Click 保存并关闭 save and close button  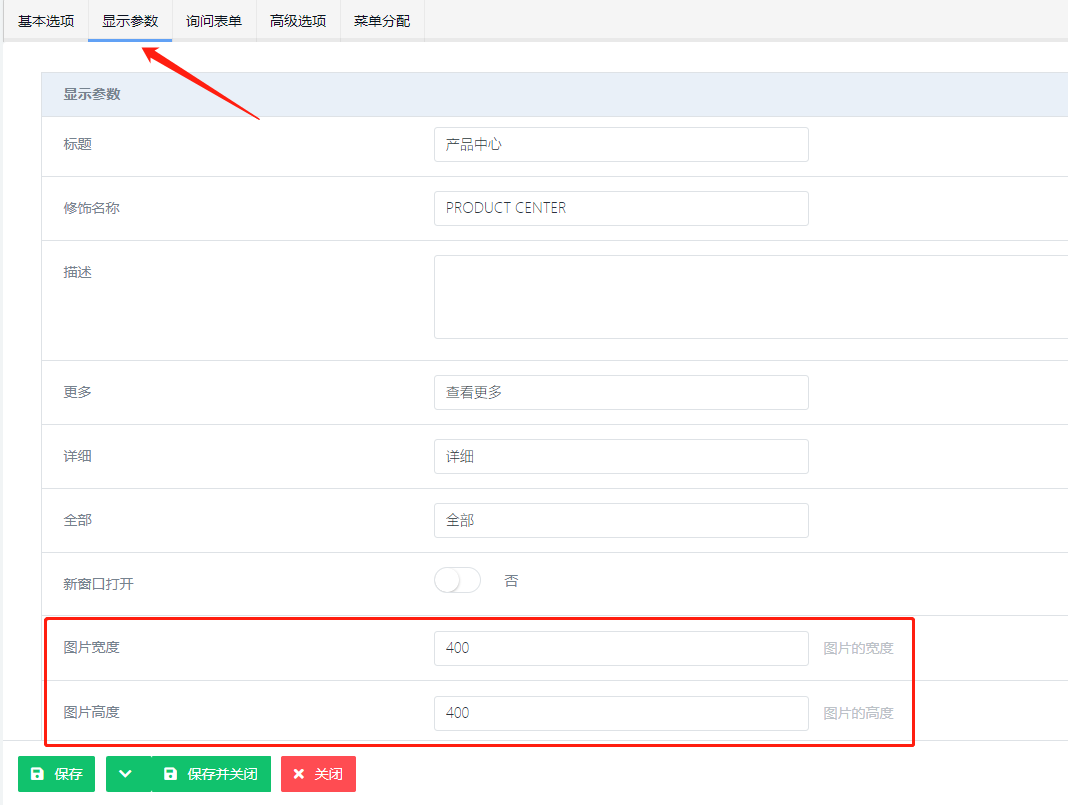[x=211, y=774]
